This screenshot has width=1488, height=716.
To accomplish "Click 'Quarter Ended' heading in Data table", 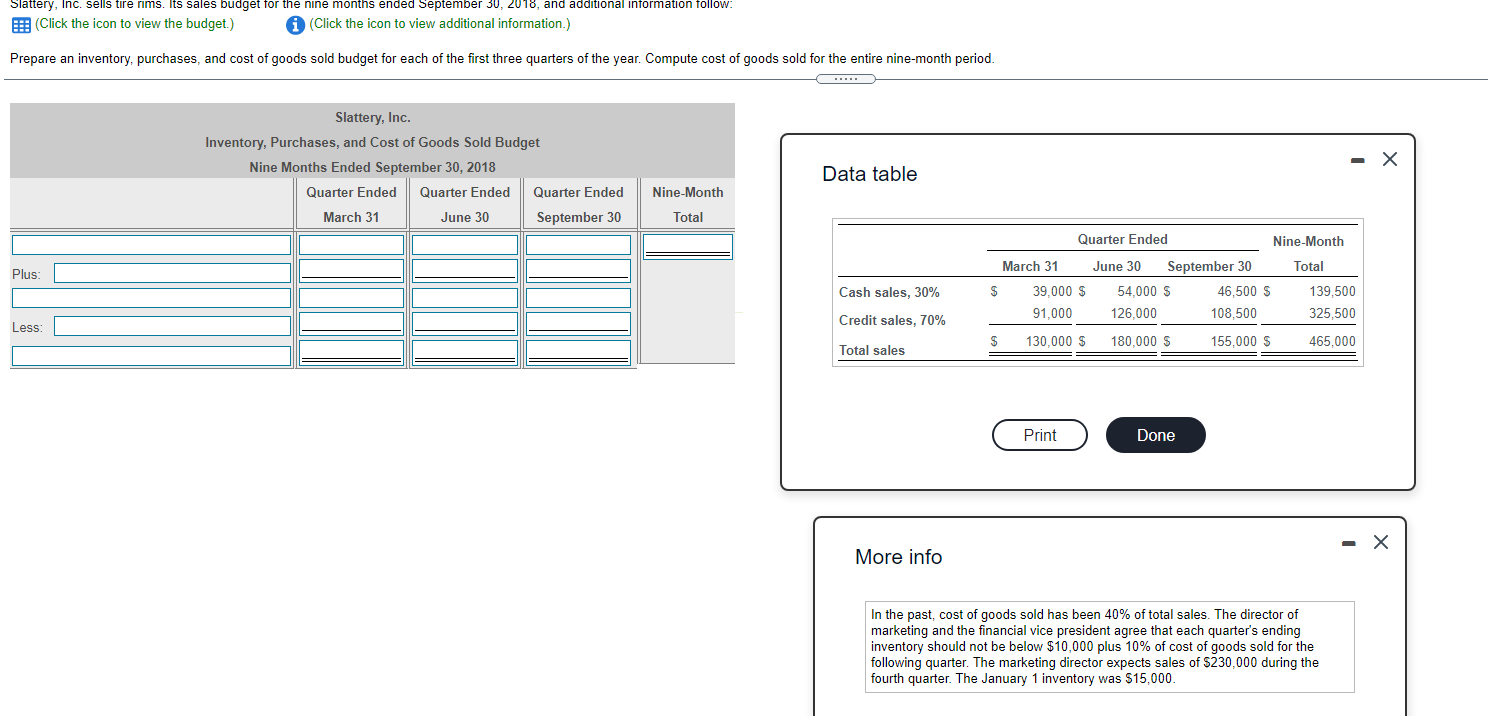I will coord(1122,239).
